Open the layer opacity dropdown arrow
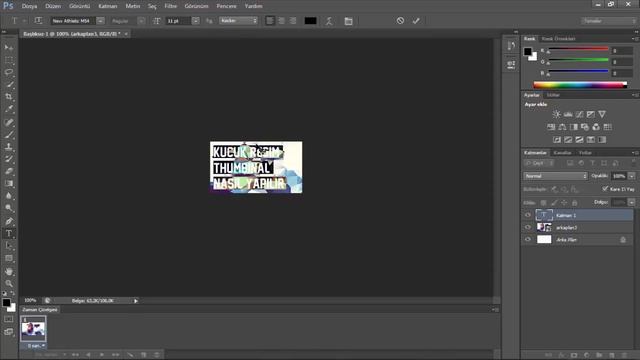Viewport: 640px width, 360px height. coord(631,176)
